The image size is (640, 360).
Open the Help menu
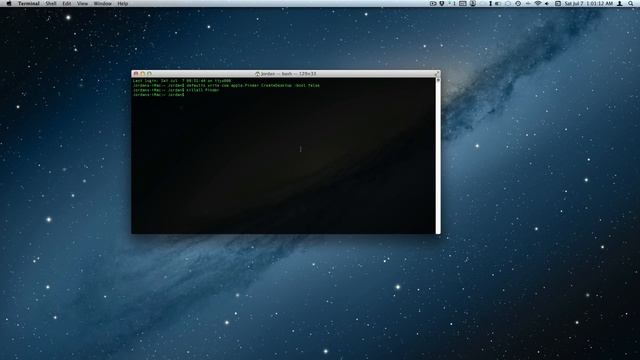(122, 3)
